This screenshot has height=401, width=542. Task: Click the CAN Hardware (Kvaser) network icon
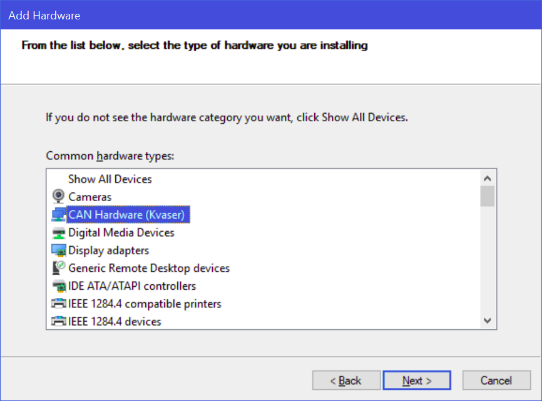(x=58, y=214)
